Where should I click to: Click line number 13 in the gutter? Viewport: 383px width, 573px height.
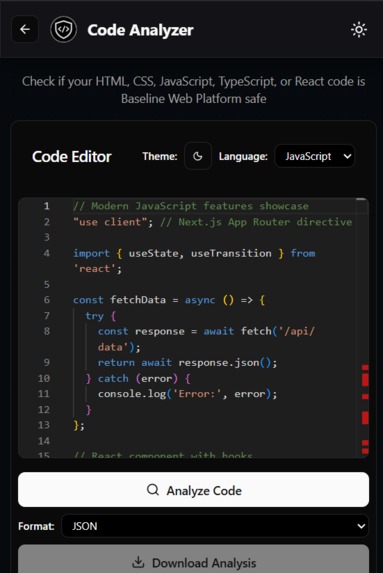pyautogui.click(x=44, y=425)
